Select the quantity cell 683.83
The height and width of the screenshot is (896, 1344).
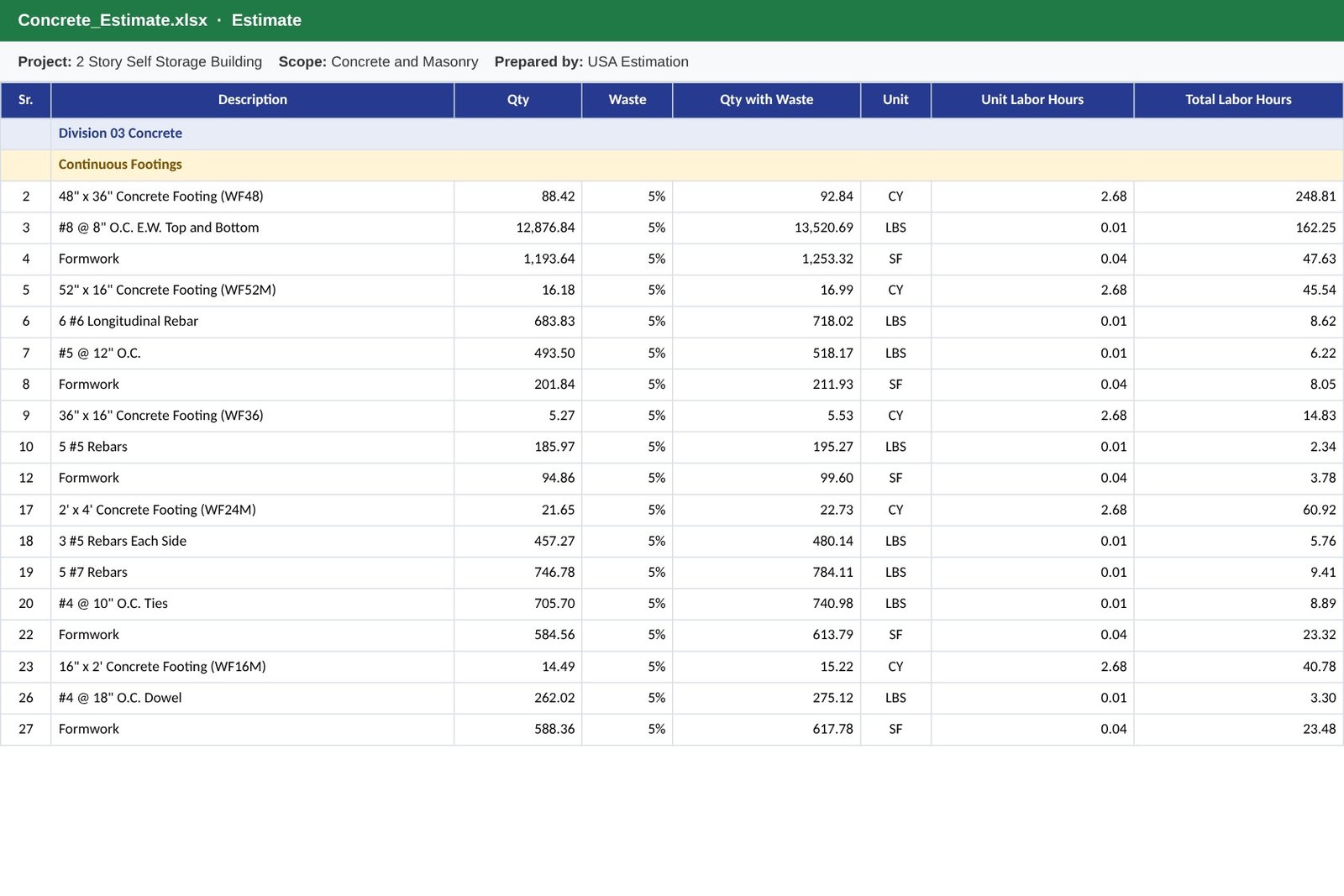(x=517, y=322)
